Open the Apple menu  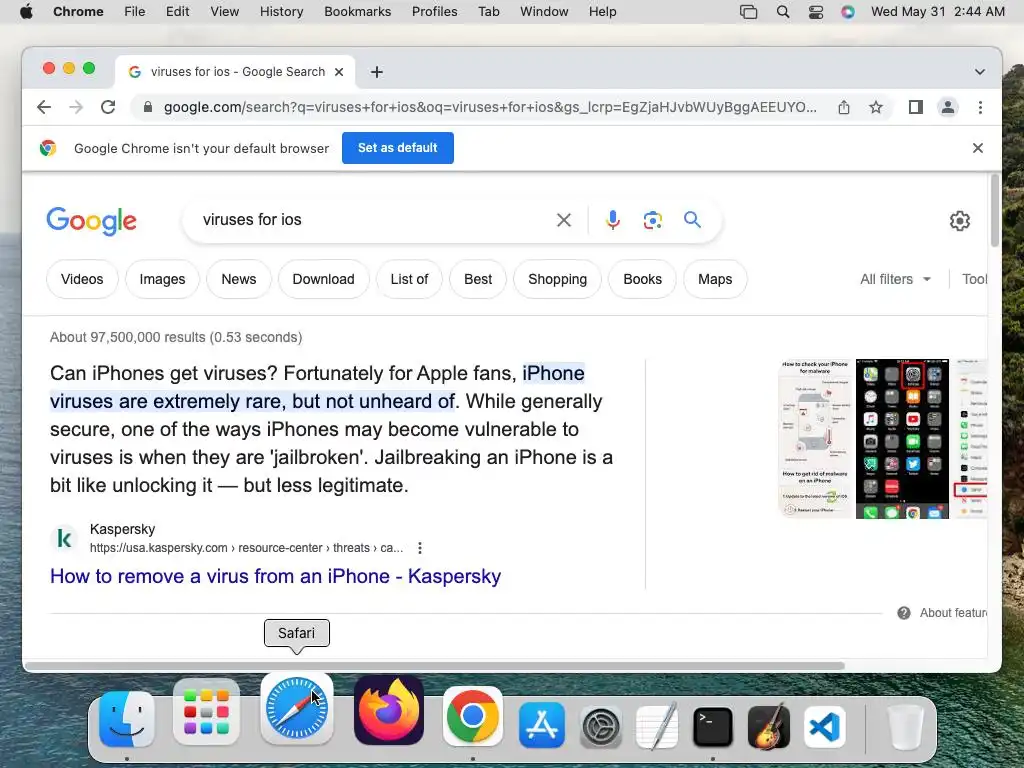[26, 12]
